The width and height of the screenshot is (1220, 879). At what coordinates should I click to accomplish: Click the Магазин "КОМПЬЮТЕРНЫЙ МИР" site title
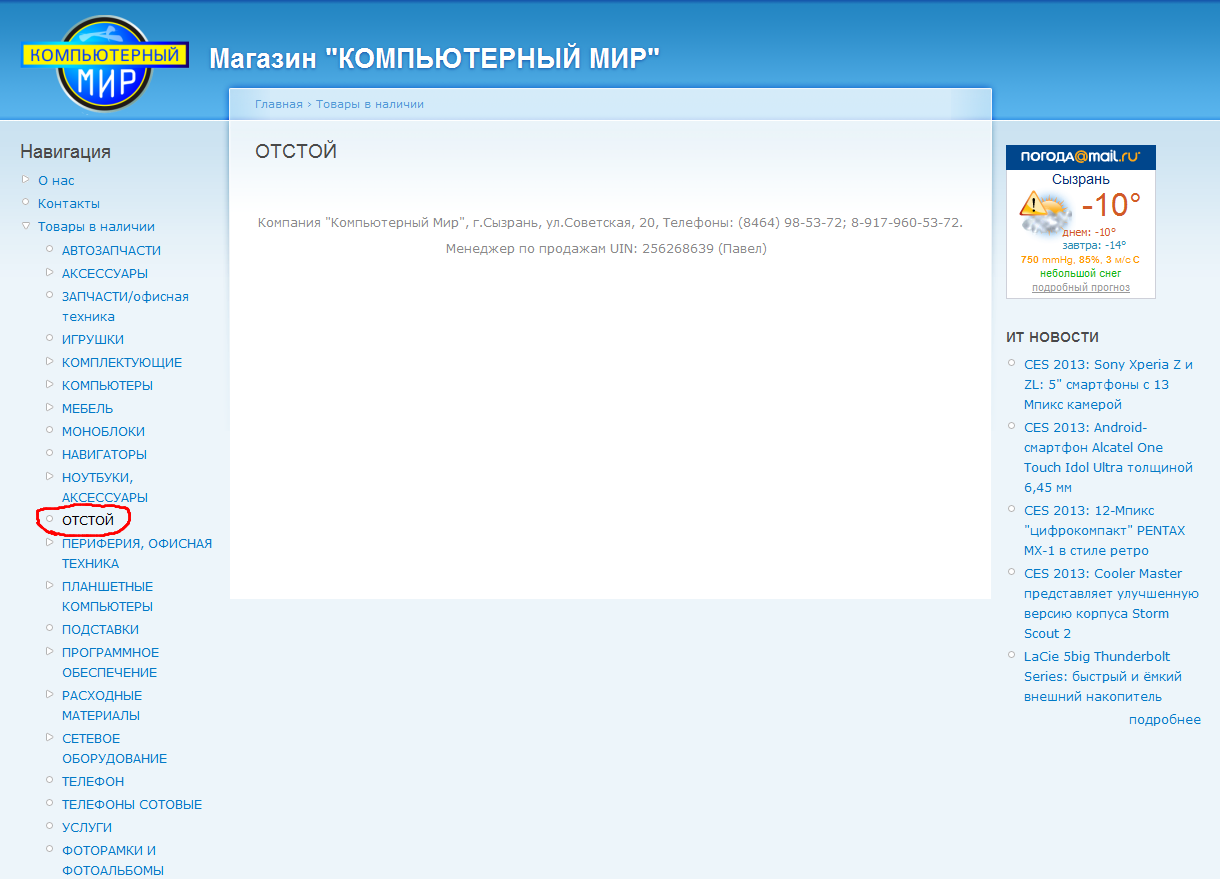coord(435,59)
